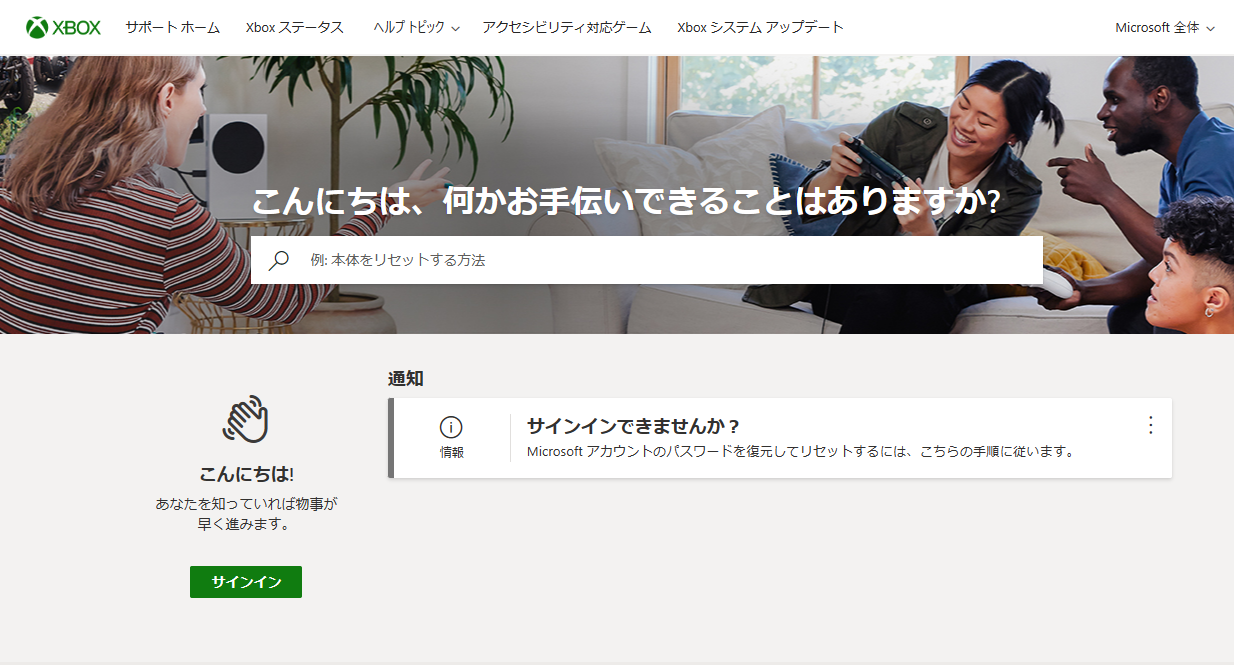Click the 情報 label under info icon
Image resolution: width=1234 pixels, height=665 pixels.
tap(452, 453)
